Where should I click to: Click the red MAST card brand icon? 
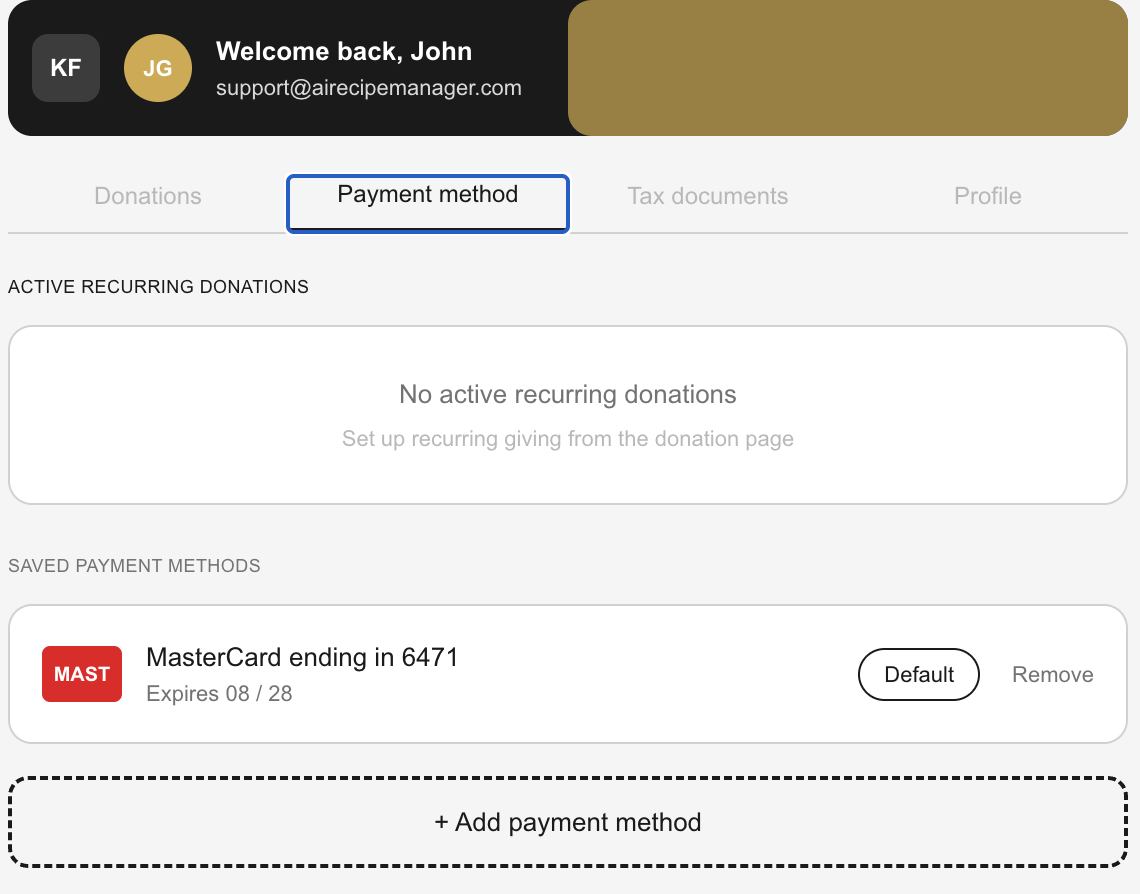pos(81,674)
